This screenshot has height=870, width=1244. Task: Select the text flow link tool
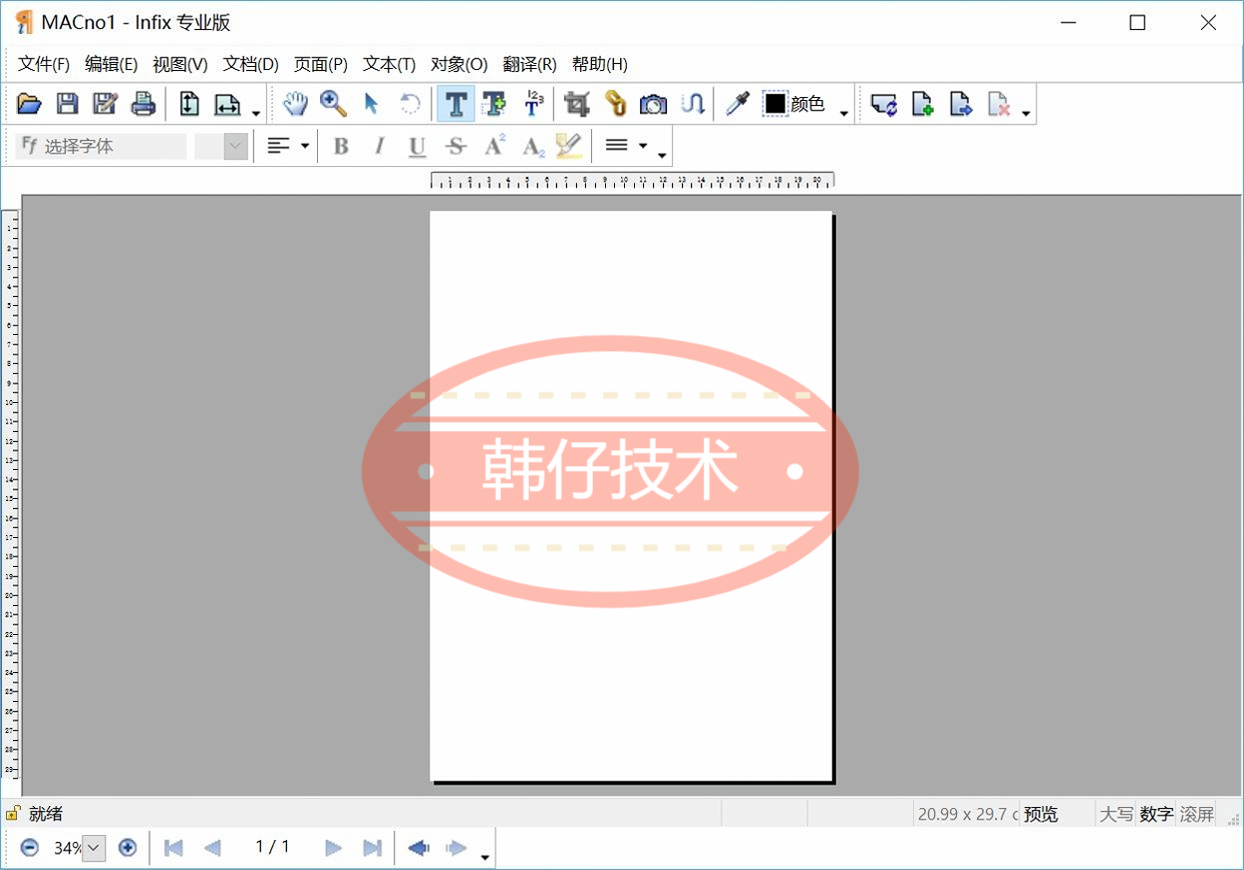click(x=692, y=103)
